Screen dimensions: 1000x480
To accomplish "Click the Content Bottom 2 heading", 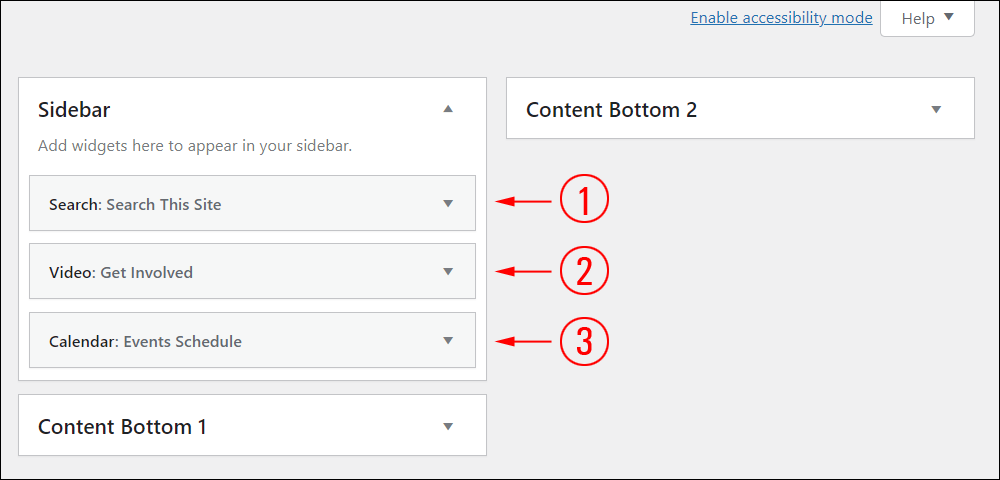I will tap(612, 110).
